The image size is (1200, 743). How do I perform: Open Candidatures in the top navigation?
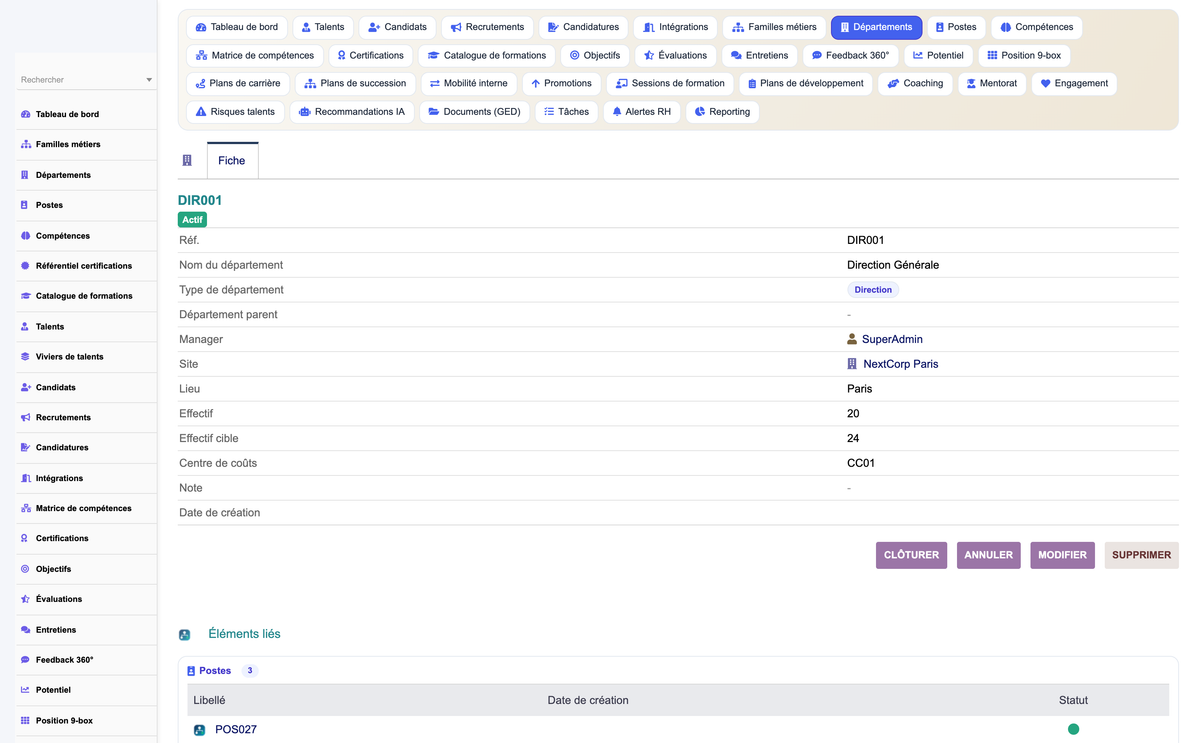[583, 27]
